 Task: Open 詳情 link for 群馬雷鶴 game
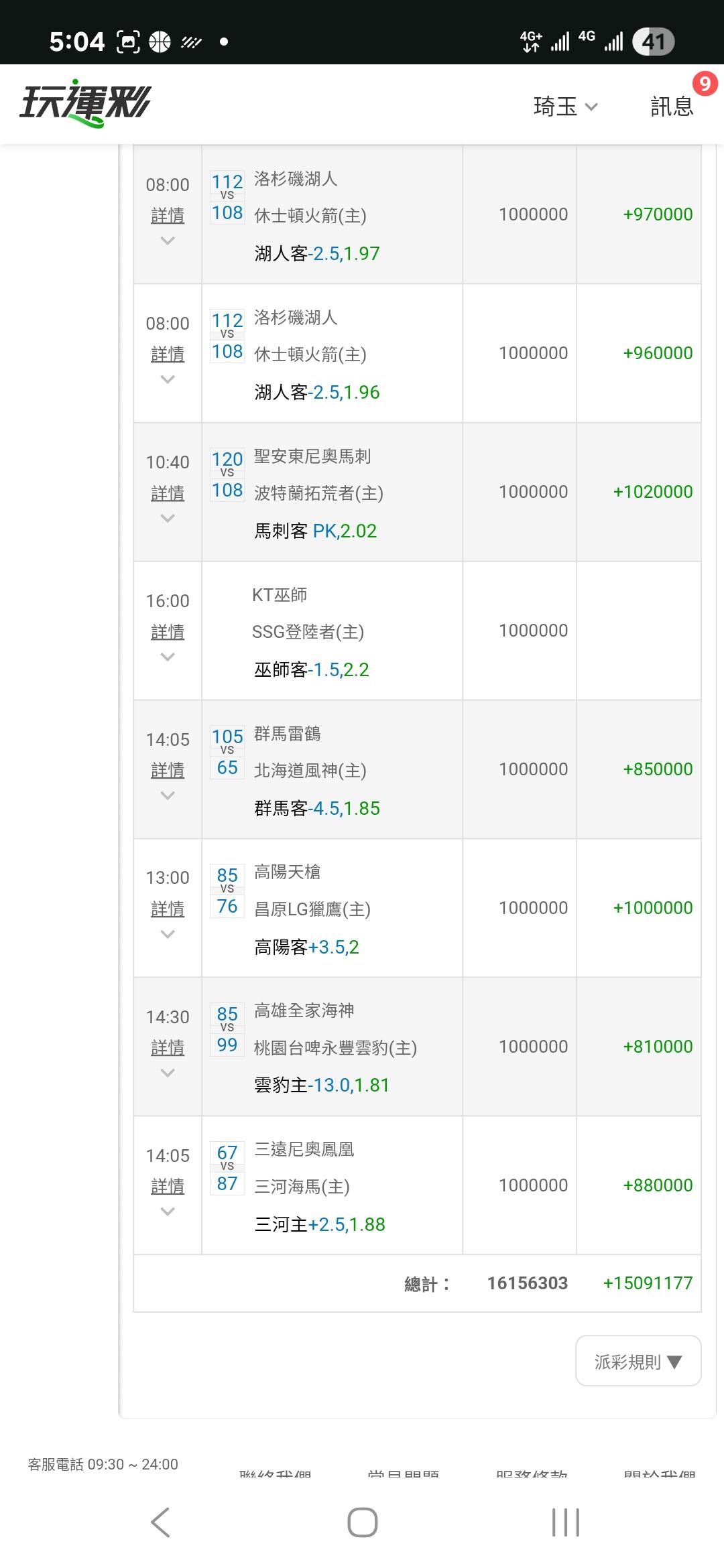tap(168, 770)
